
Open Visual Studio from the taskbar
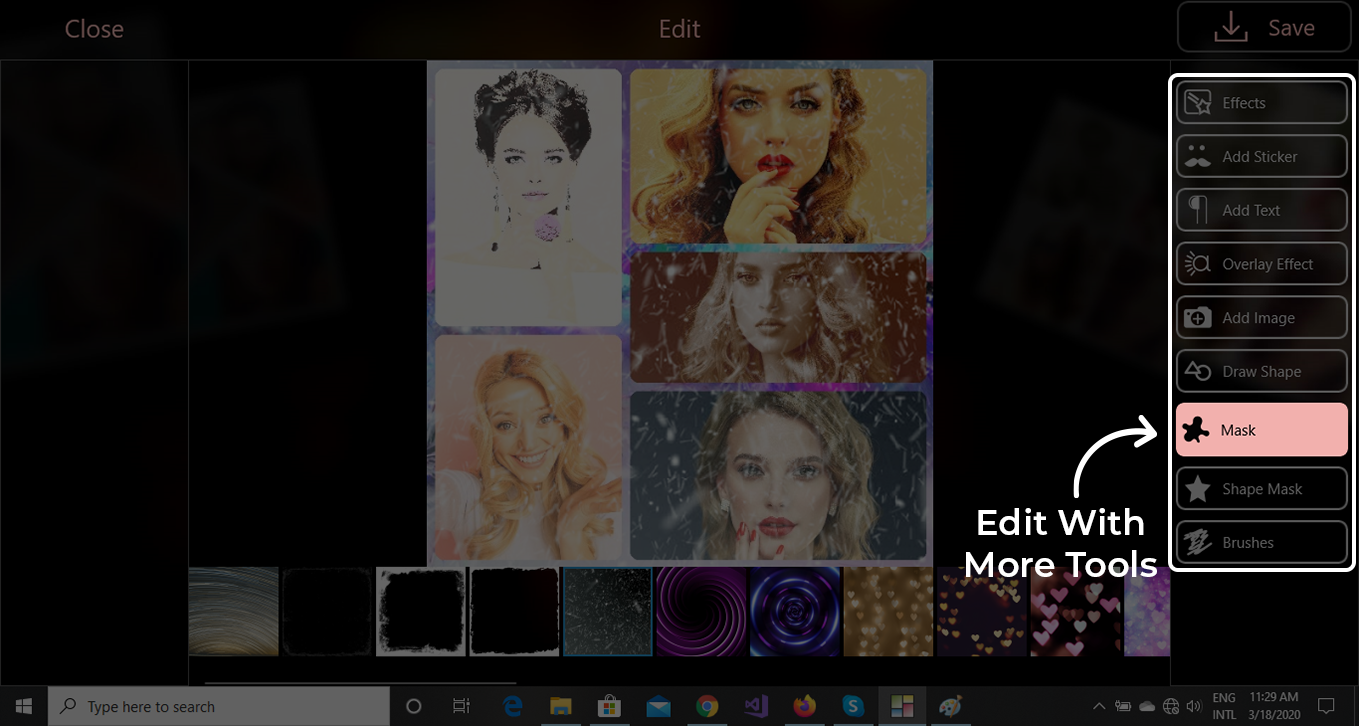756,706
